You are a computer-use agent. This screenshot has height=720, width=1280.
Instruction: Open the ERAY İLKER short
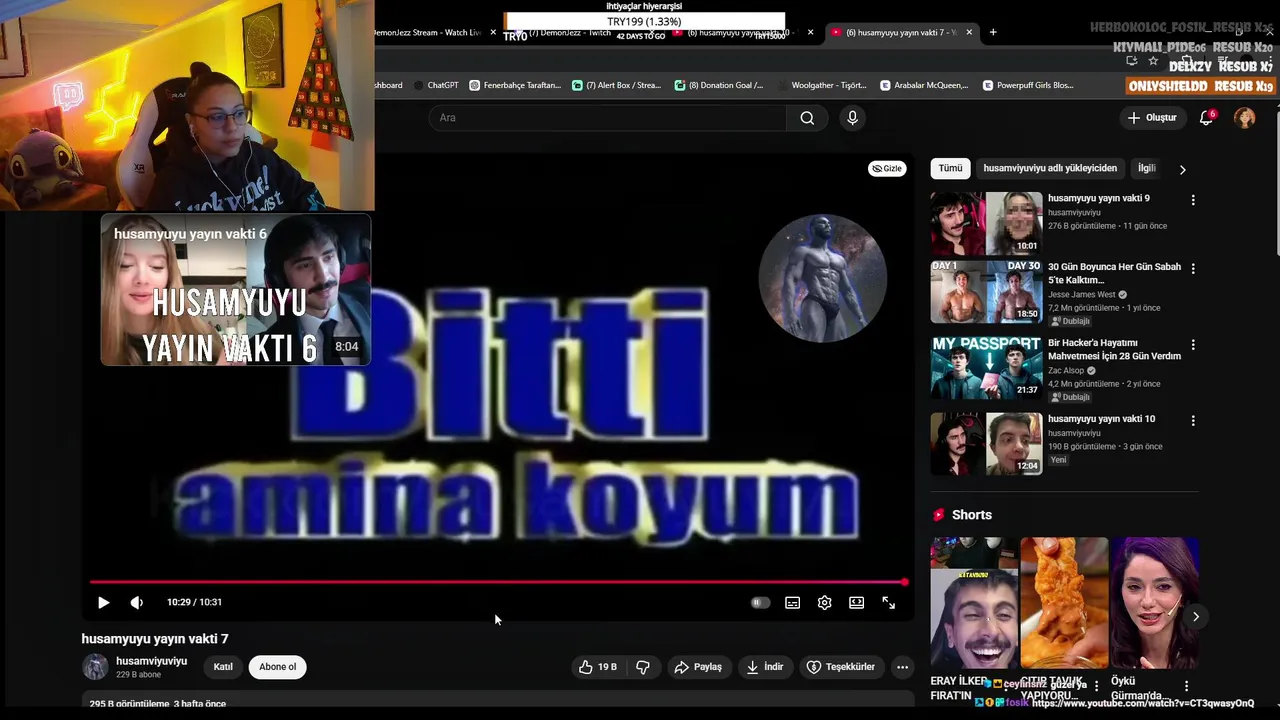(x=974, y=603)
